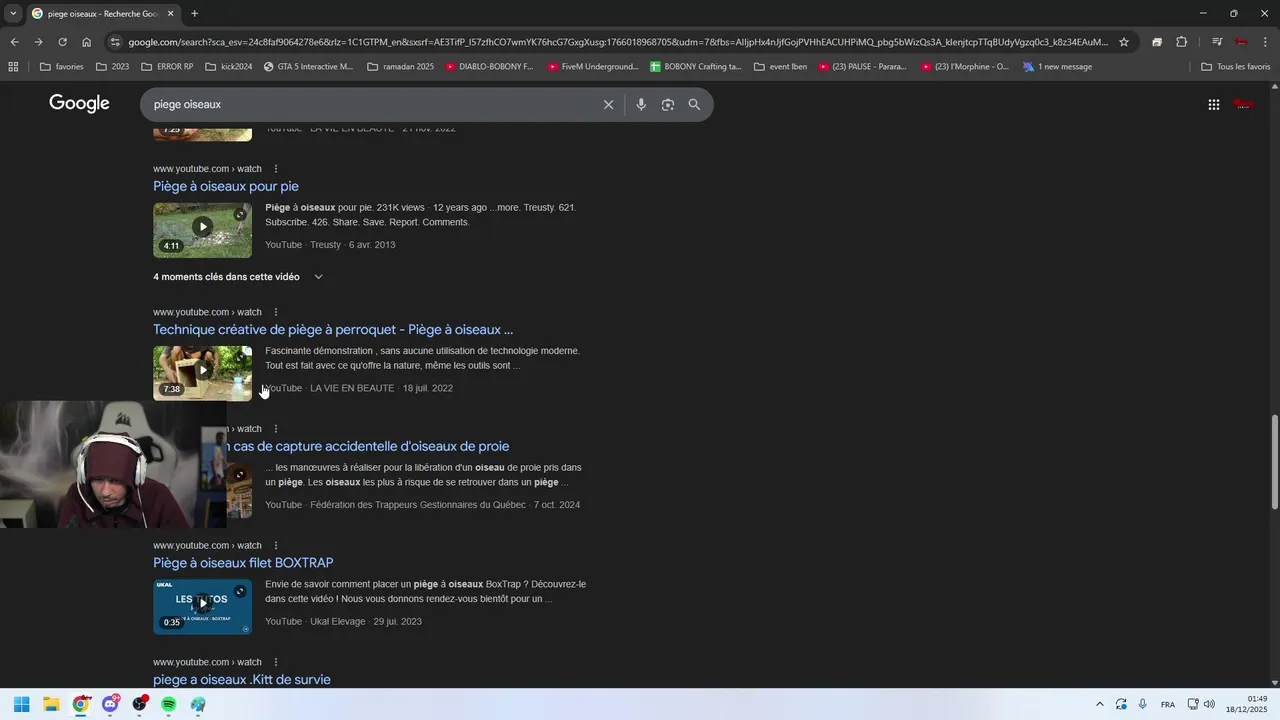This screenshot has height=720, width=1280.
Task: Bookmark this page with the star
Action: pos(1124,42)
